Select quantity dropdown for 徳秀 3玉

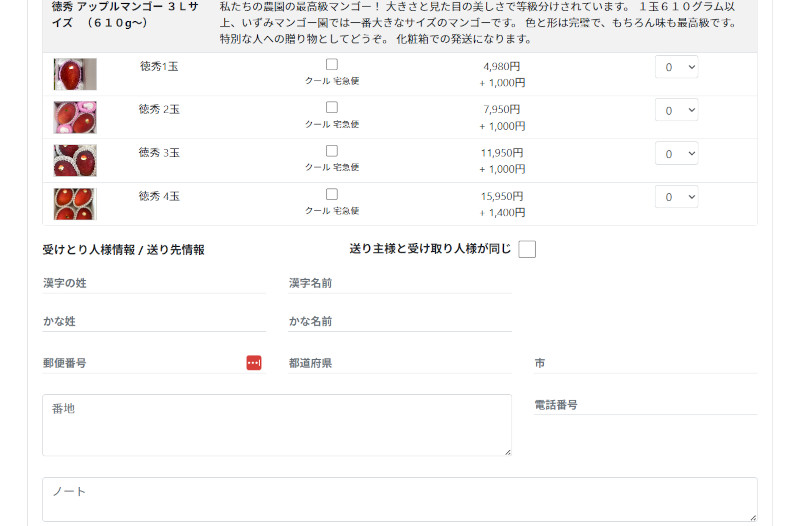[676, 153]
